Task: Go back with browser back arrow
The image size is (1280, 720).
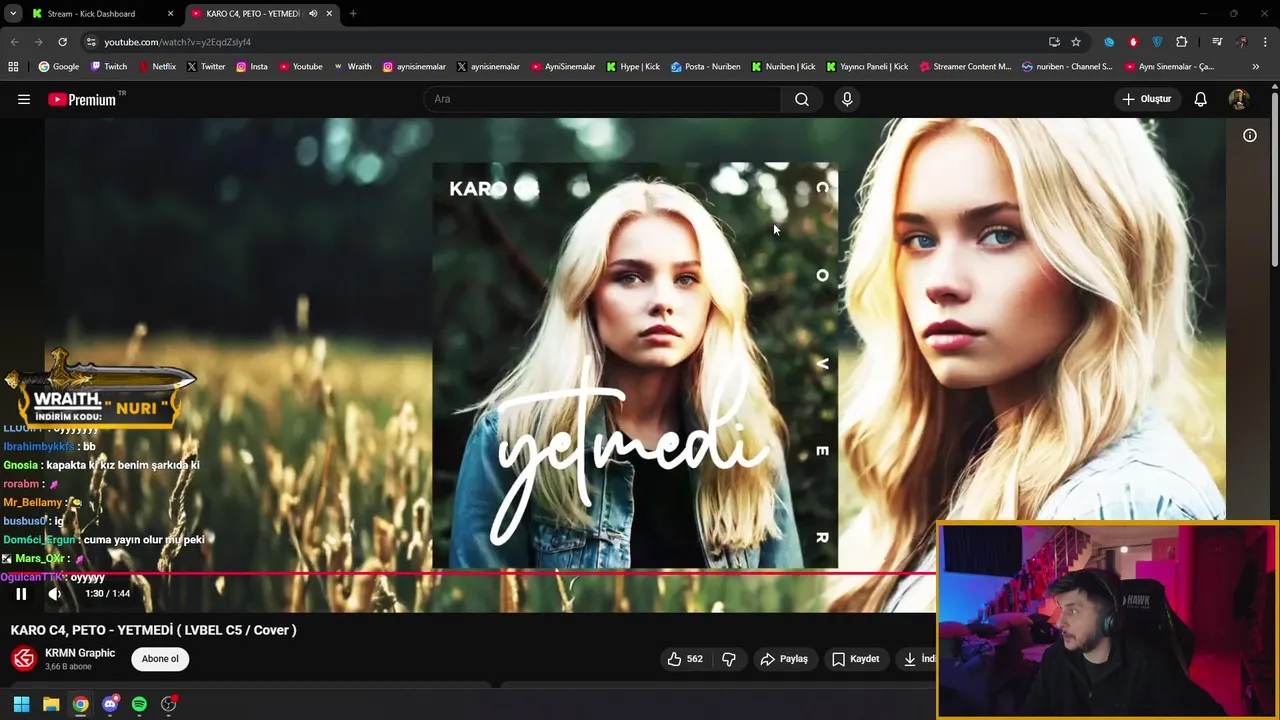Action: pos(14,42)
